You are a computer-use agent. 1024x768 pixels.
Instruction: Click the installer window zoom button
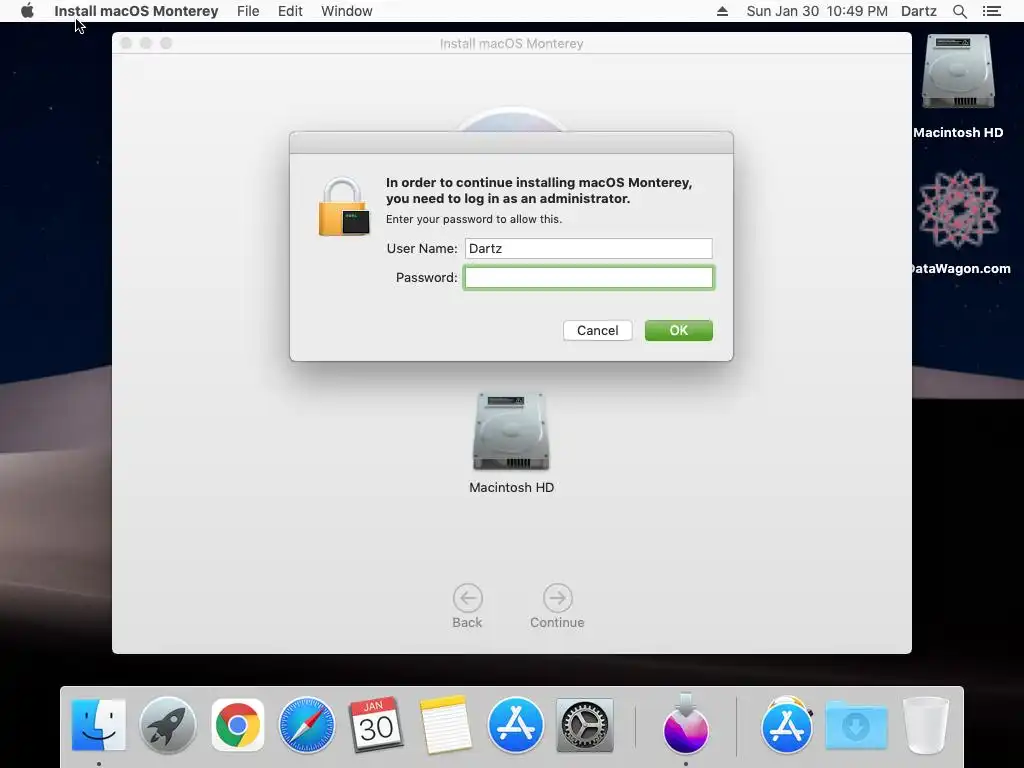[x=166, y=43]
